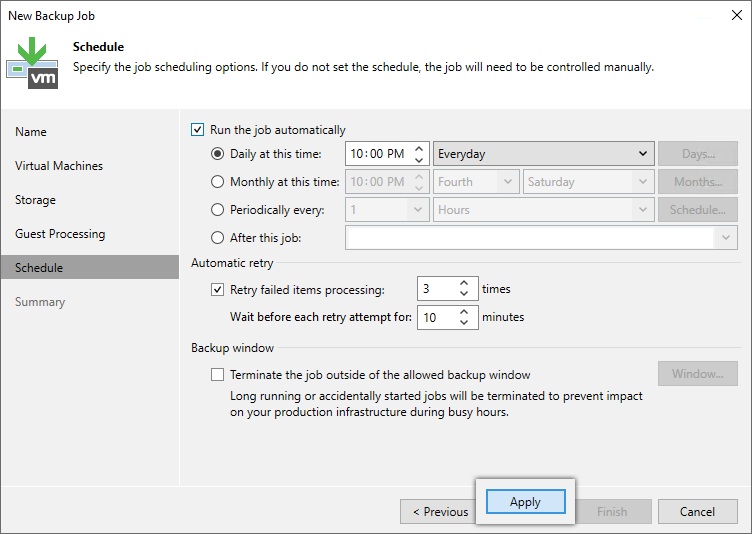The height and width of the screenshot is (534, 752).
Task: Expand the After this job dropdown
Action: [726, 237]
